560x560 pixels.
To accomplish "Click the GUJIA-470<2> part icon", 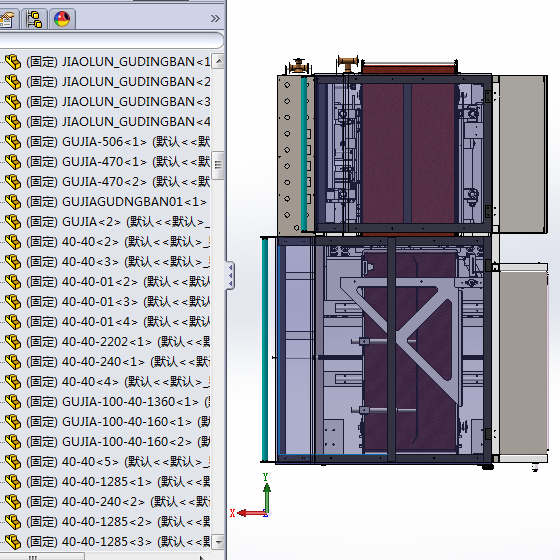I will click(x=13, y=182).
